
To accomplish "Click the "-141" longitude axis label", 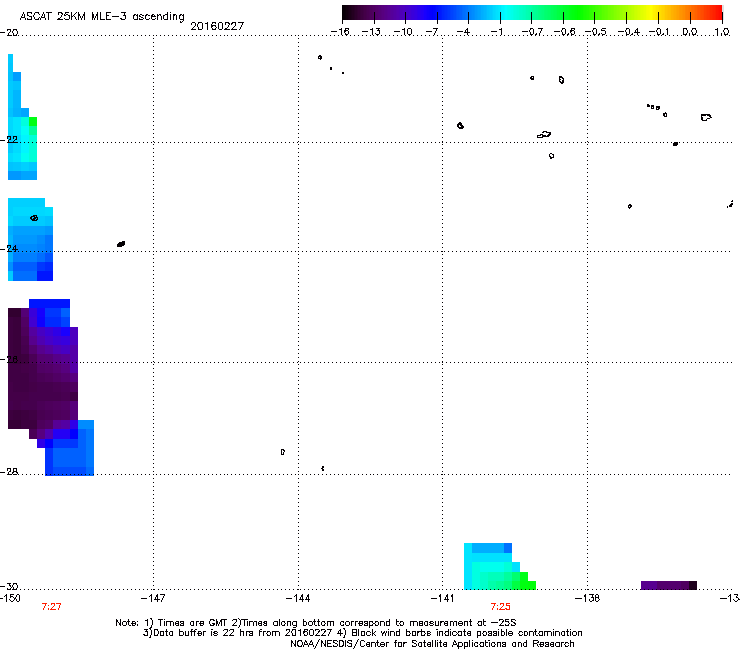I will [443, 598].
